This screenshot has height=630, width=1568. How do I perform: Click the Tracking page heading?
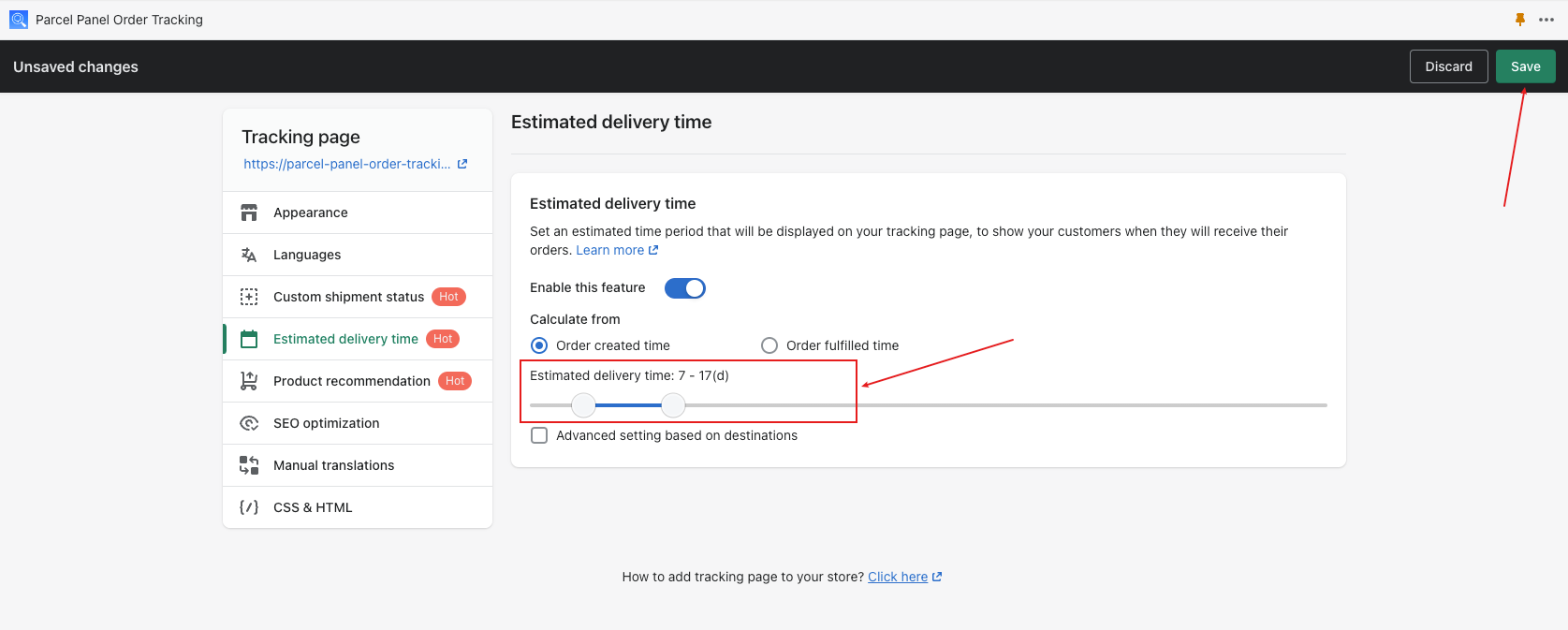pos(300,137)
